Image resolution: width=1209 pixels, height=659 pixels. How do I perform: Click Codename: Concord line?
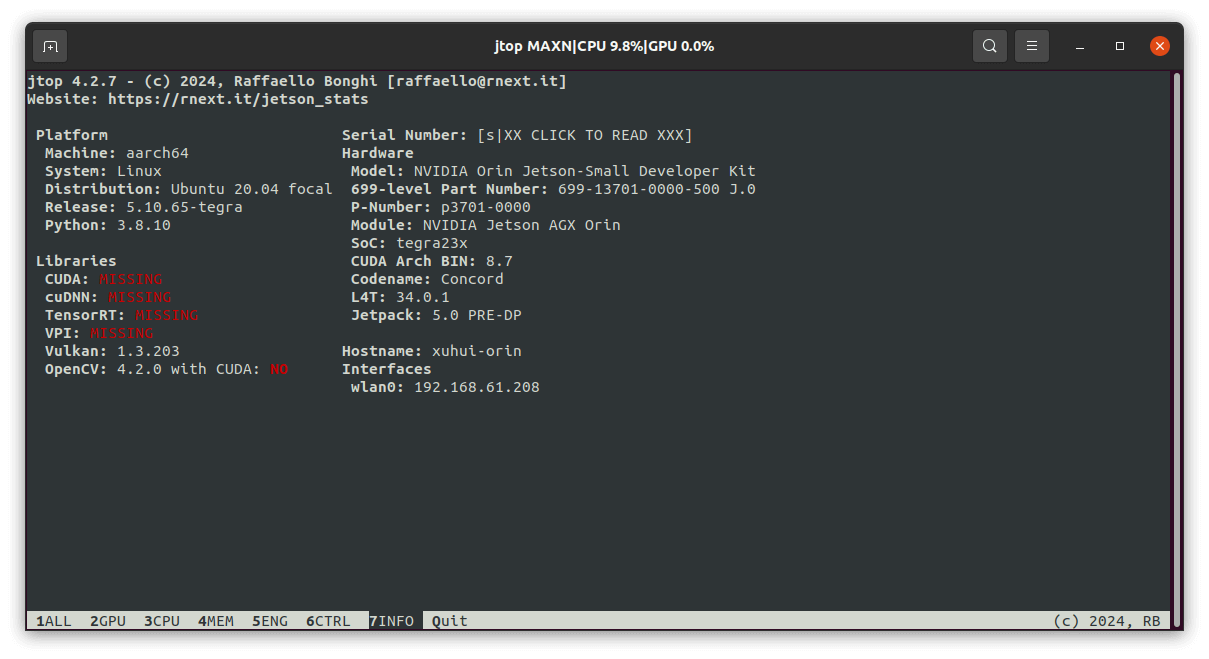click(427, 279)
